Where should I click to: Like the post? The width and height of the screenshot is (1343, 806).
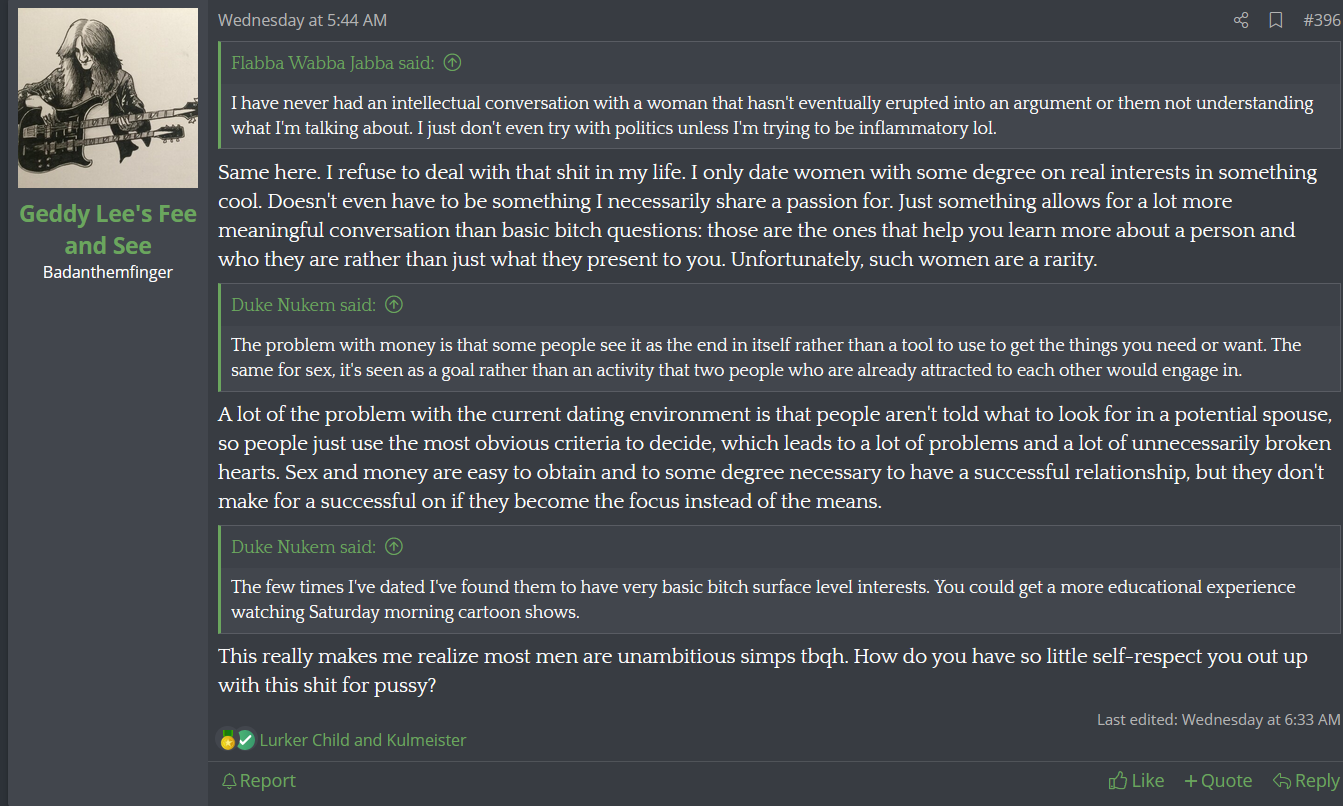[x=1136, y=781]
